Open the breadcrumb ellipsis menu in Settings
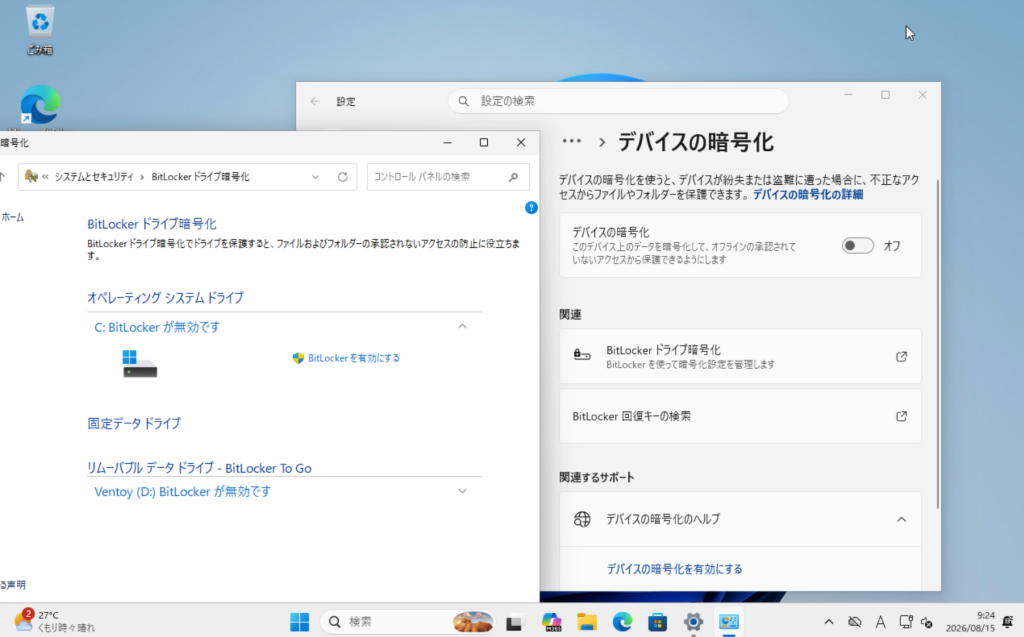This screenshot has height=637, width=1024. click(x=571, y=141)
